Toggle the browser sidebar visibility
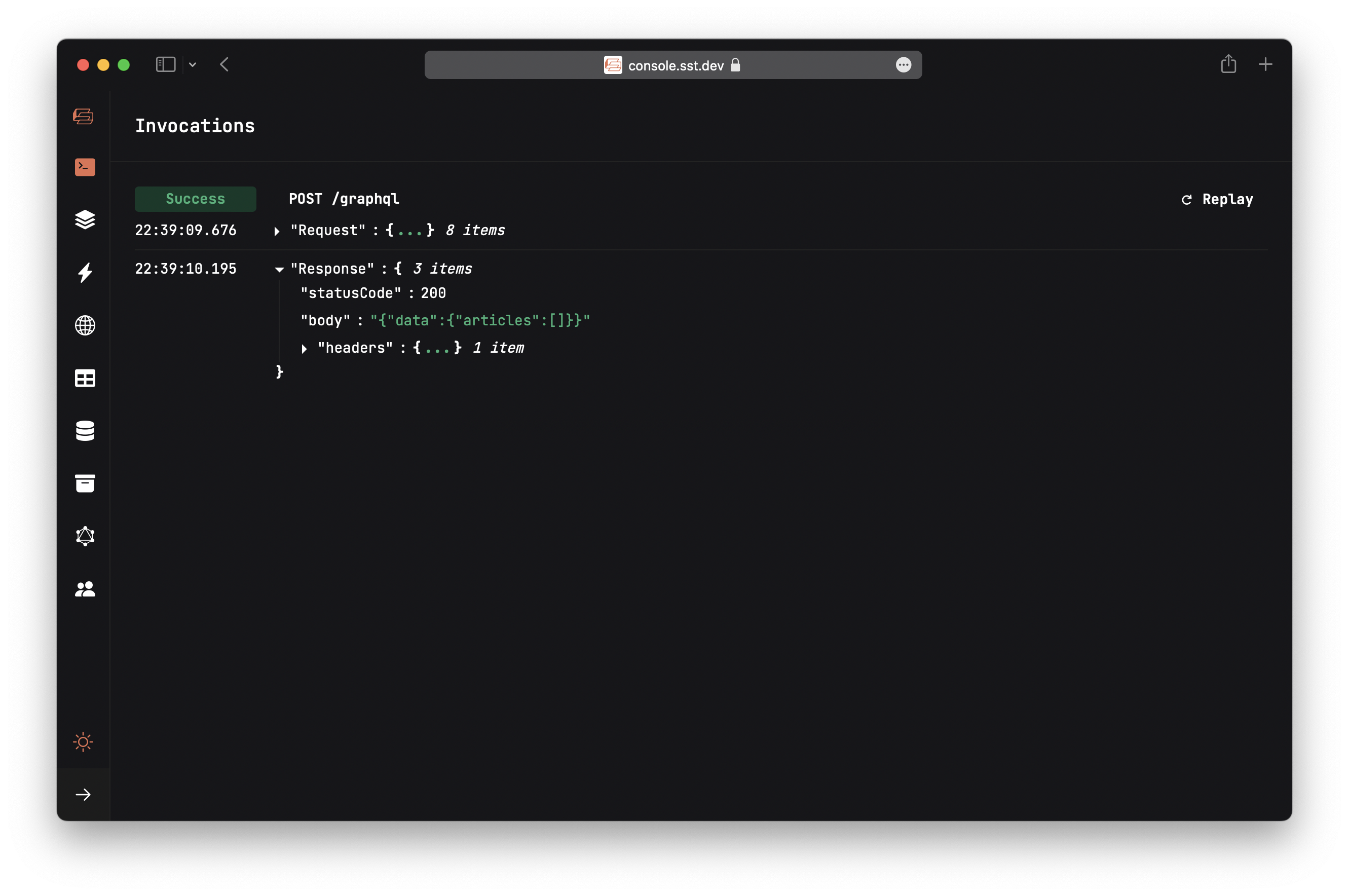 tap(165, 64)
